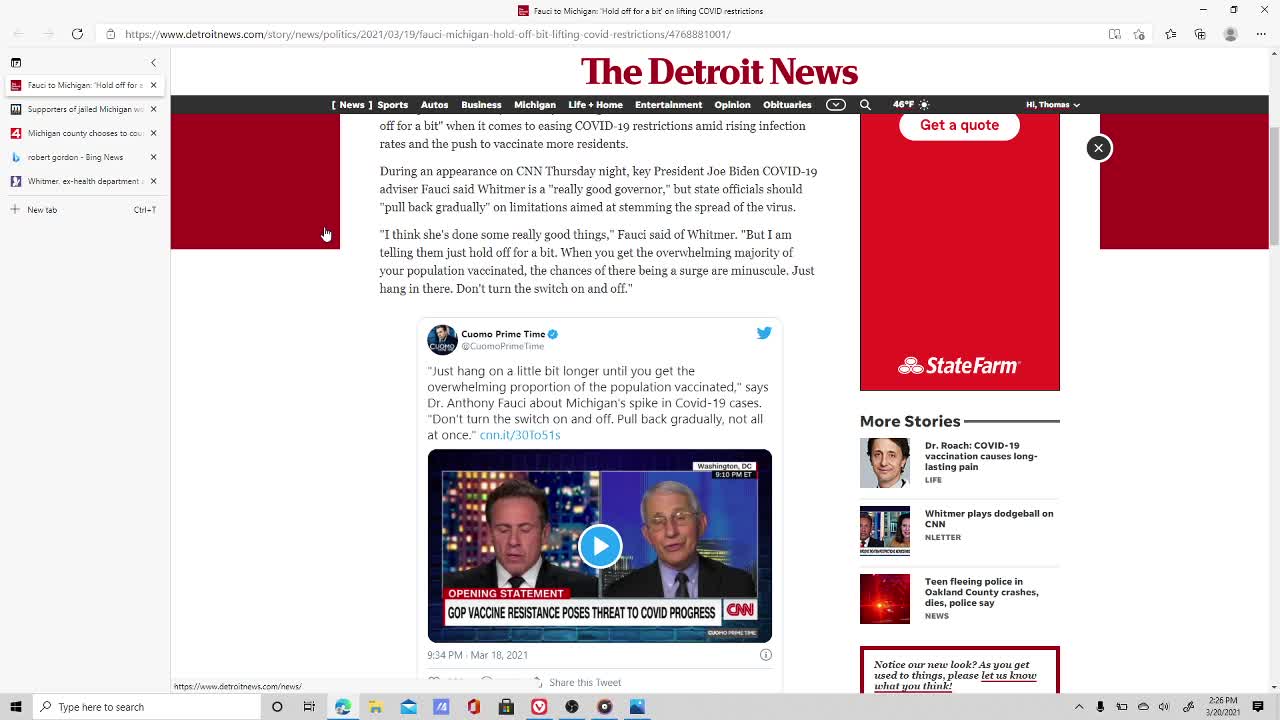Open Teen fleeing police story thumbnail
Screen dimensions: 1280x720
coord(885,599)
